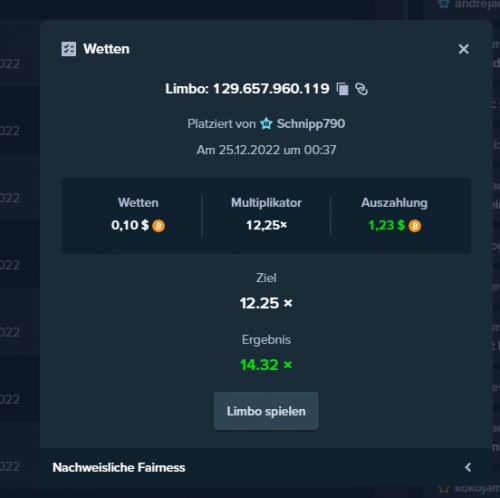Click Bitcoin icon next to 1,23 $
500x498 pixels.
pyautogui.click(x=415, y=226)
